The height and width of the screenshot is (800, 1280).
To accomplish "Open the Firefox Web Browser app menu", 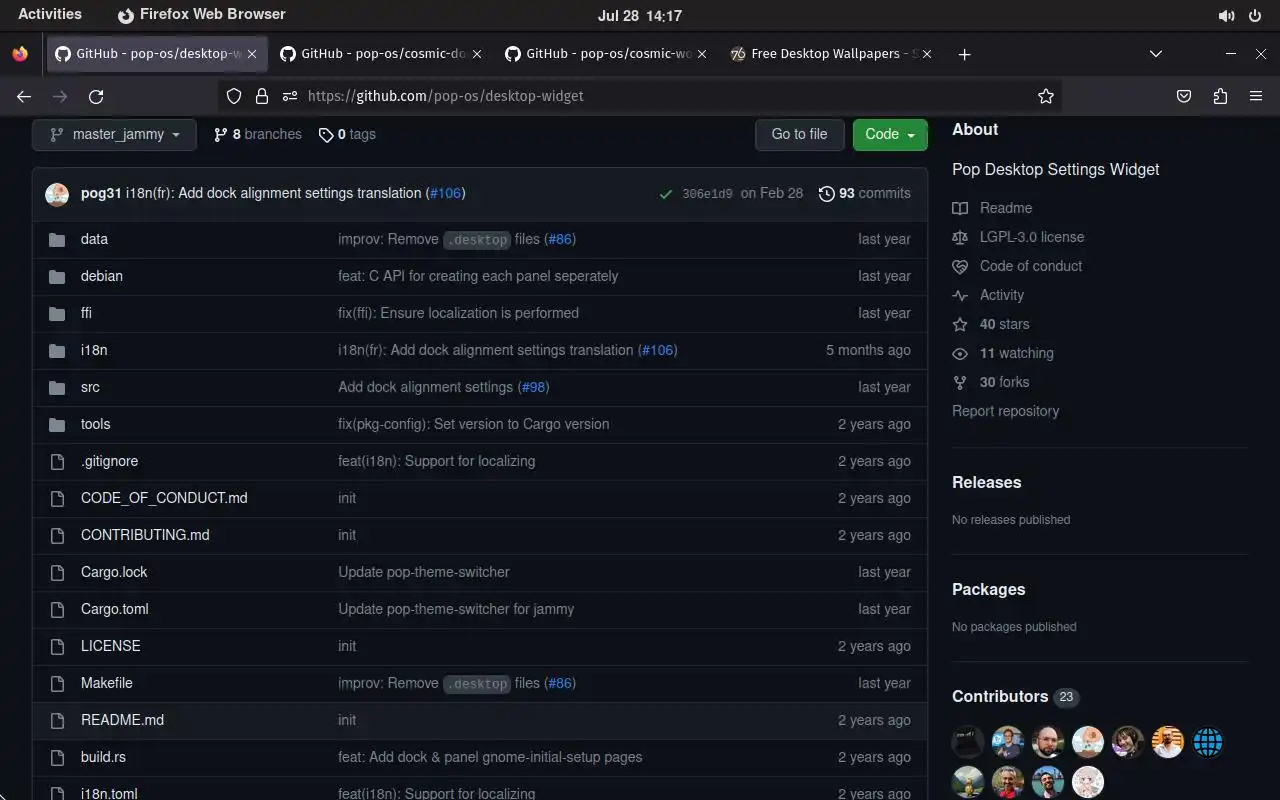I will pos(202,15).
